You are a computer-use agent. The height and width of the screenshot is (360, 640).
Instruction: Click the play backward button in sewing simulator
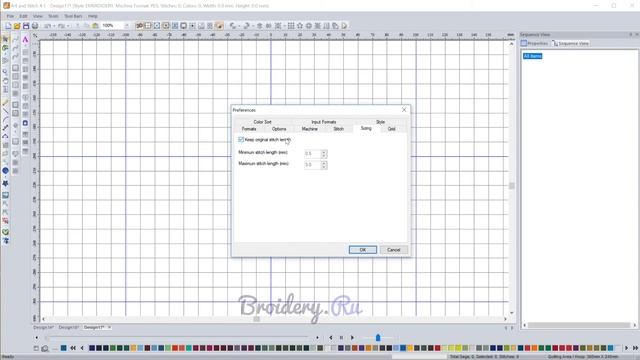331,338
